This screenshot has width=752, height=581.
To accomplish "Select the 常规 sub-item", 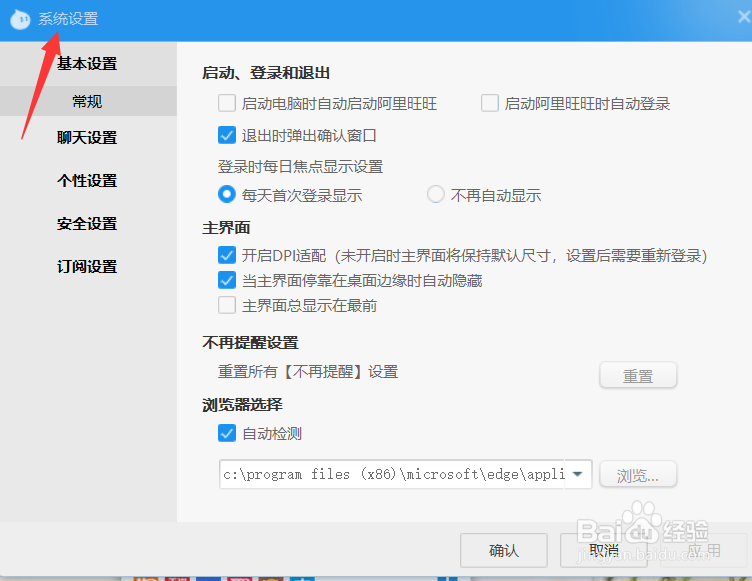I will click(88, 101).
